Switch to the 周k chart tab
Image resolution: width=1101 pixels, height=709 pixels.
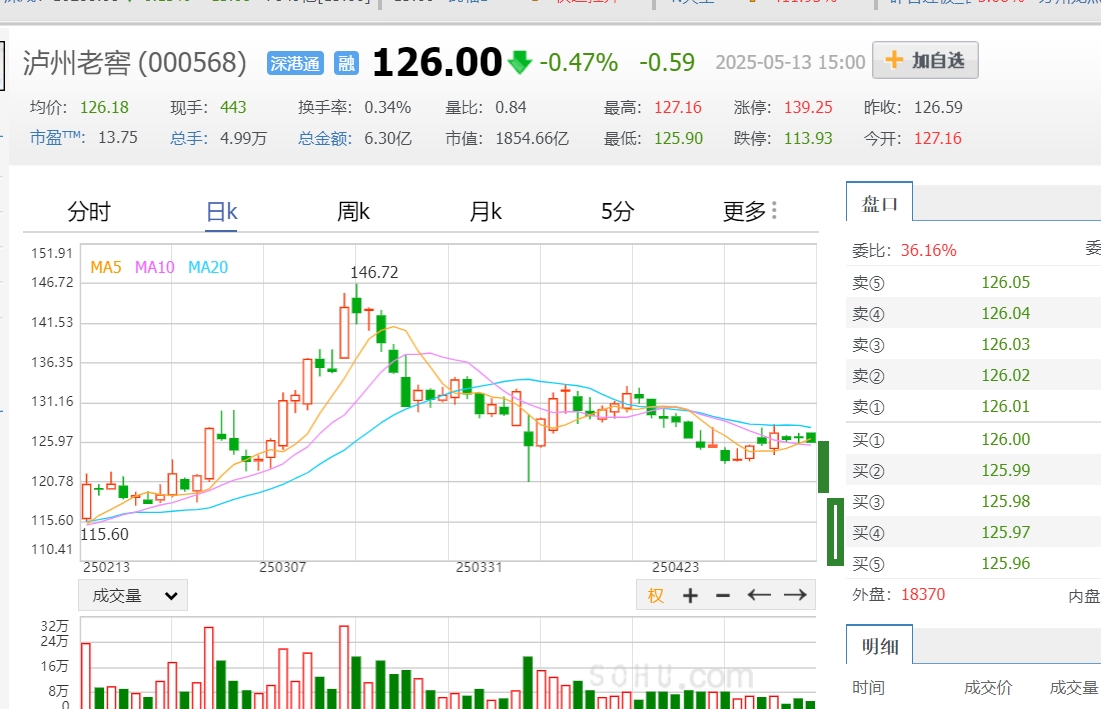(x=353, y=211)
